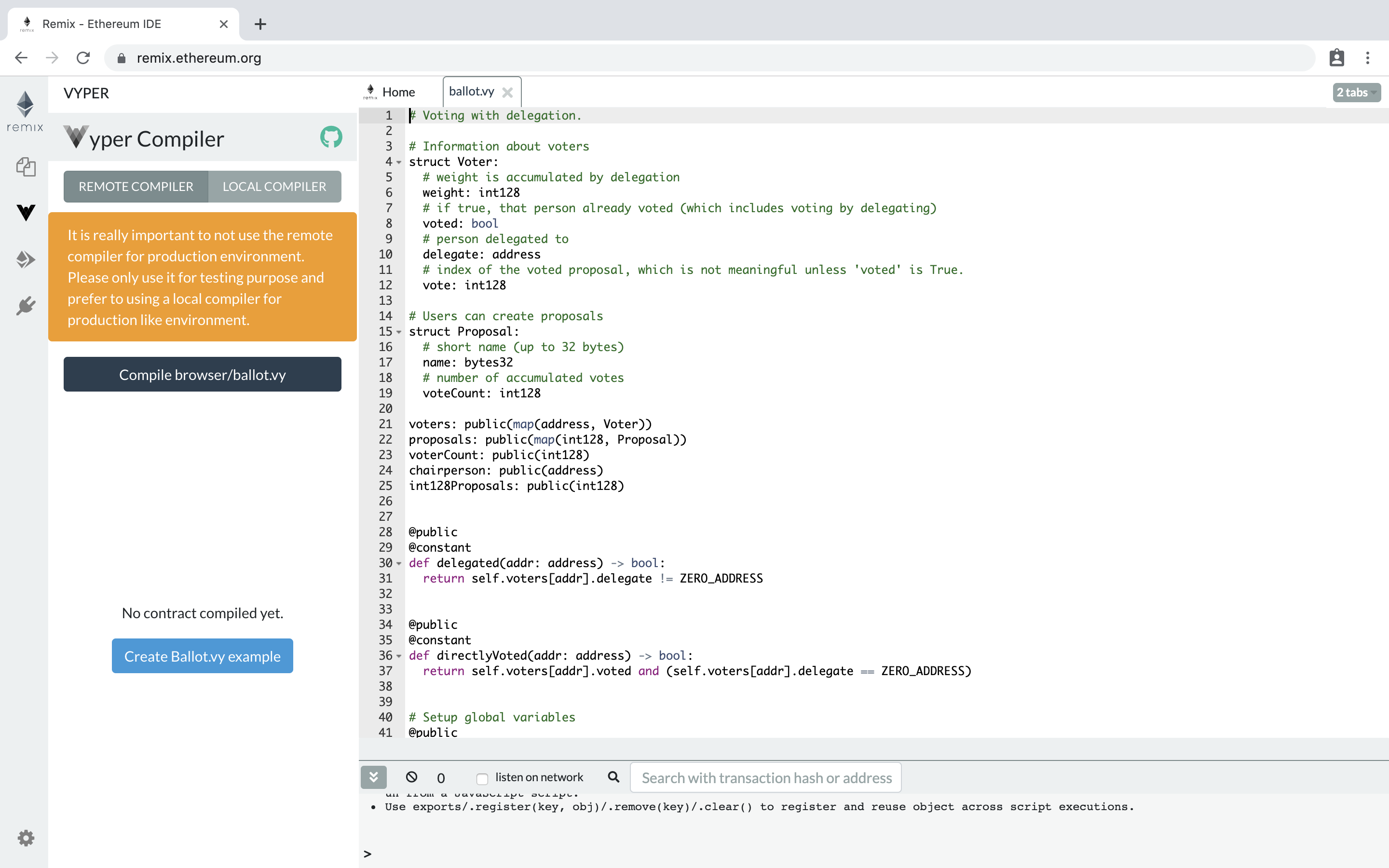Click the terminal search magnifier icon
This screenshot has height=868, width=1389.
(x=613, y=777)
